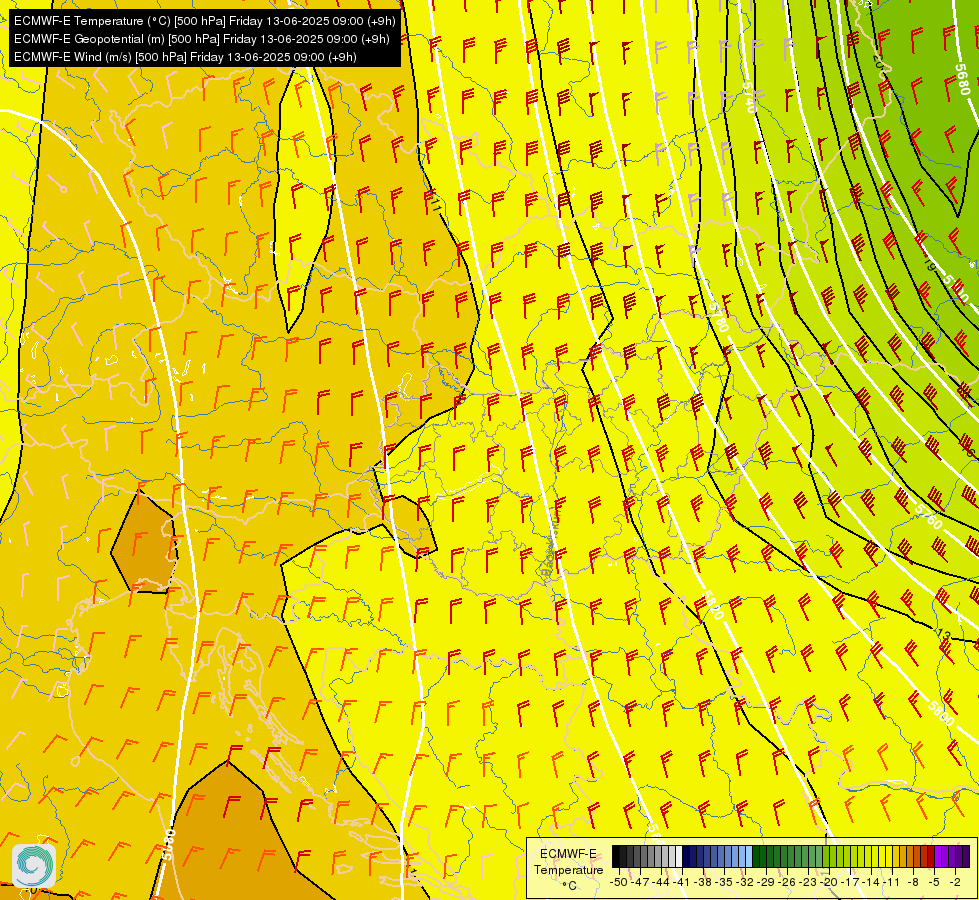Click the -47 legend tick label

click(x=640, y=882)
